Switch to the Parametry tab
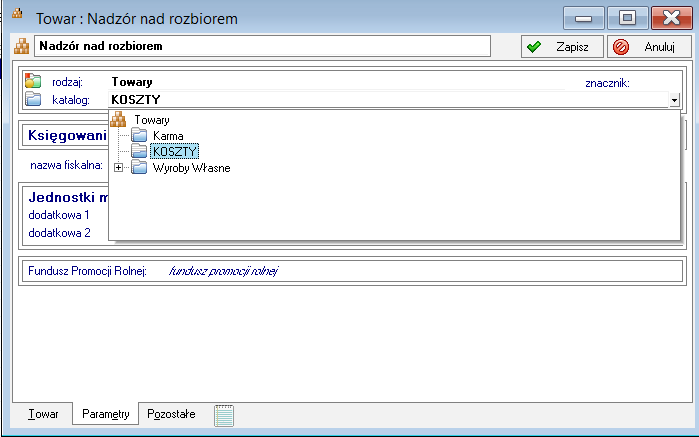 pyautogui.click(x=106, y=414)
